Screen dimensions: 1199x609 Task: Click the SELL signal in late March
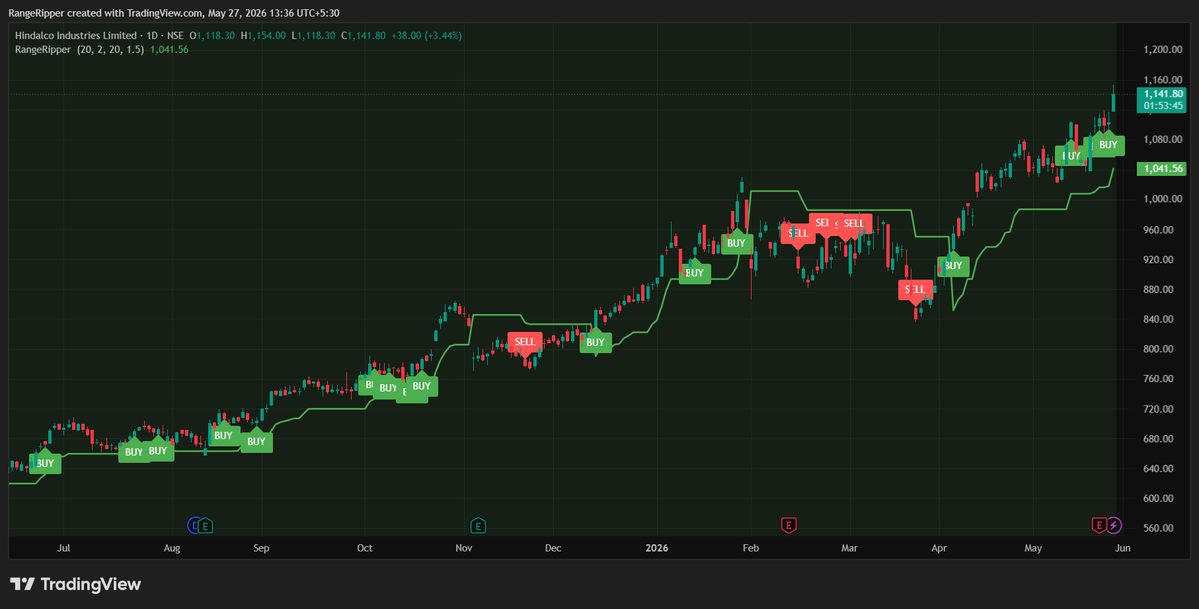tap(915, 289)
